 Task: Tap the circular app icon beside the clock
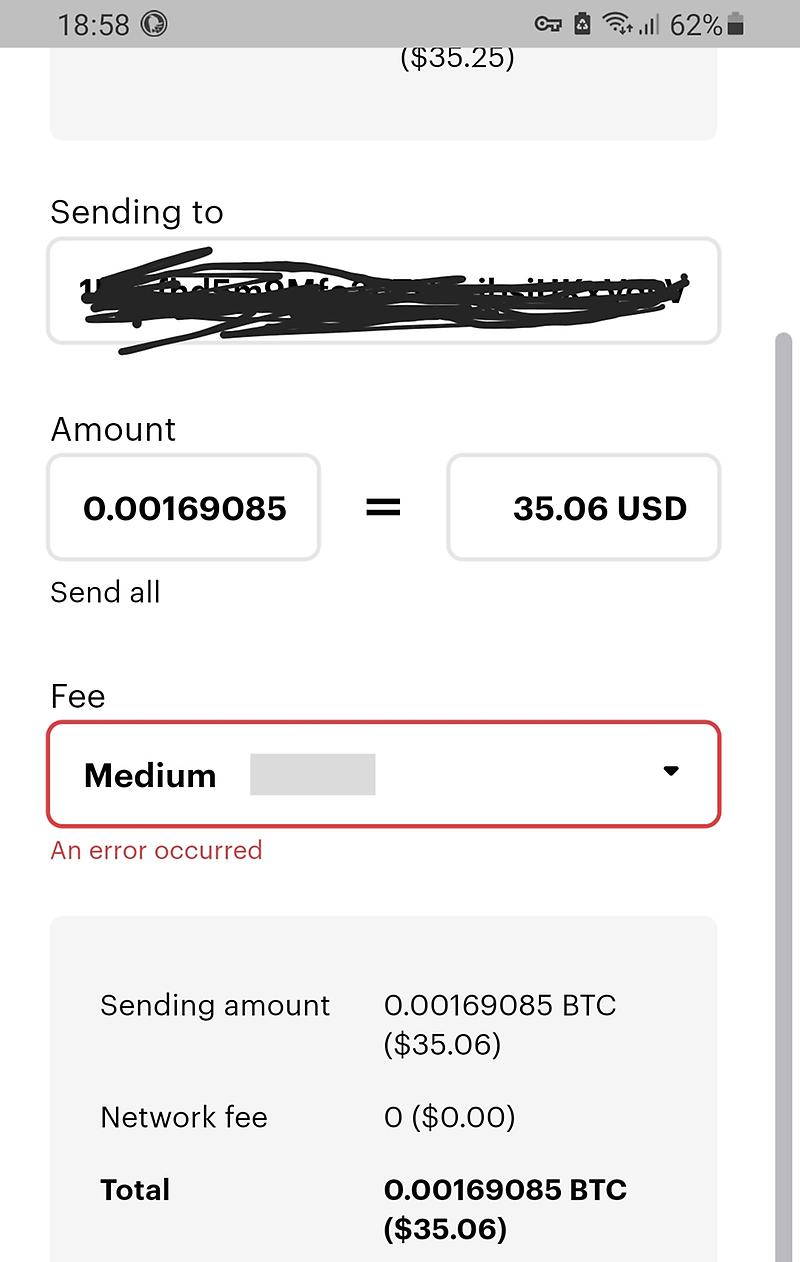[154, 24]
